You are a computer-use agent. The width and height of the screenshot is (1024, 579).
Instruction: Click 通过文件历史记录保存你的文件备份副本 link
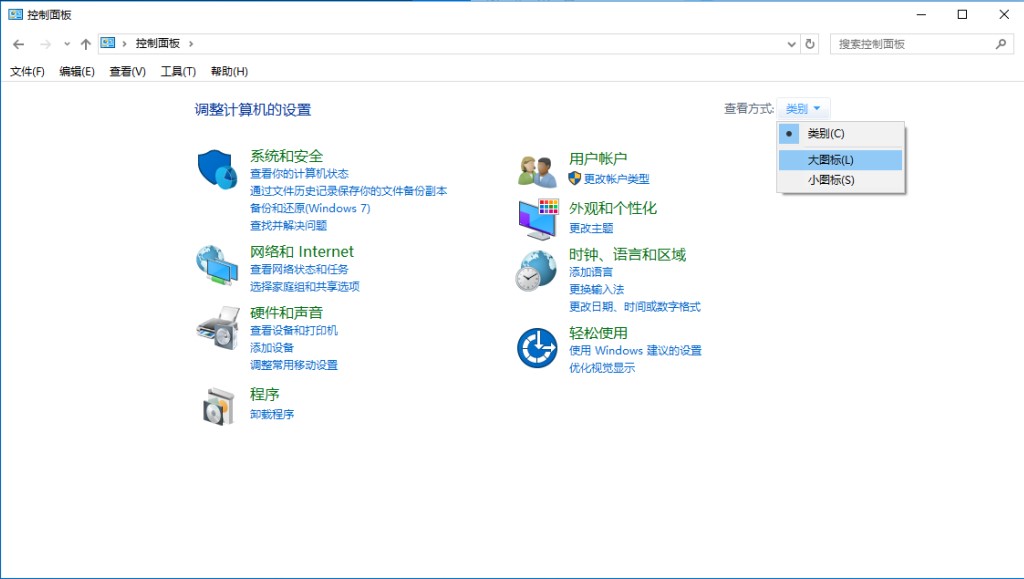pos(349,191)
